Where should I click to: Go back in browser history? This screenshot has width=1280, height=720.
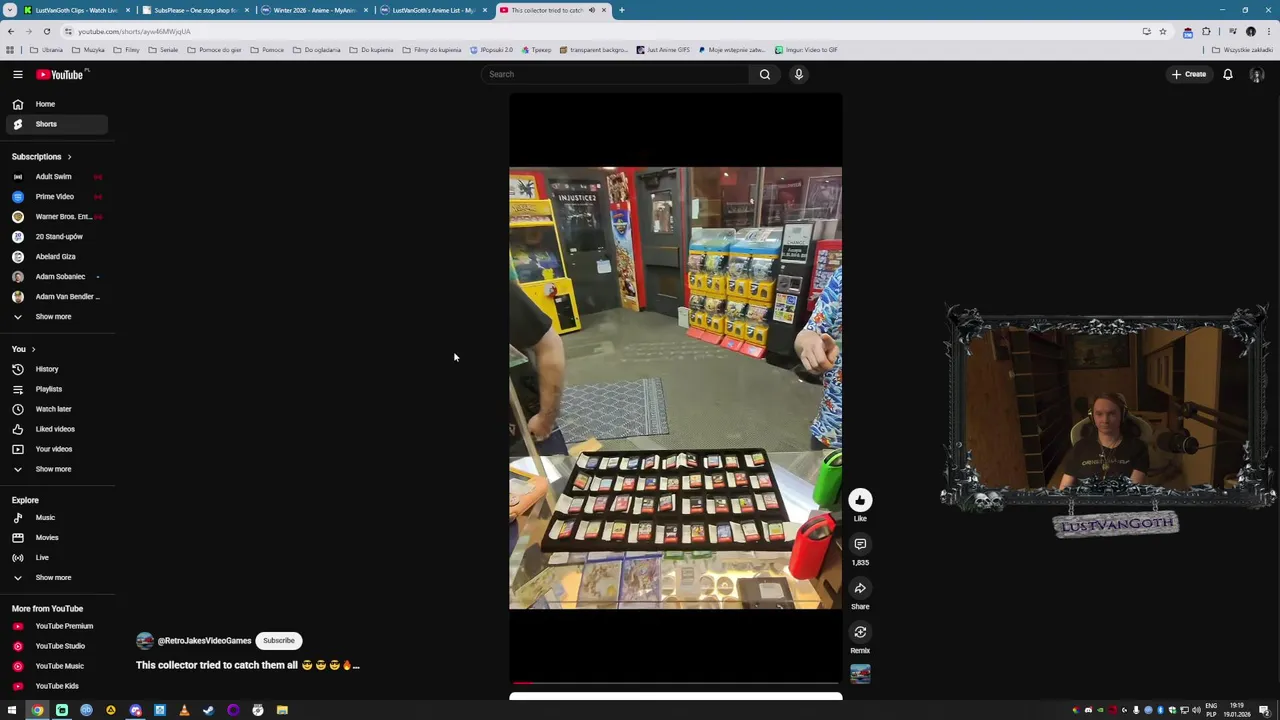click(10, 31)
